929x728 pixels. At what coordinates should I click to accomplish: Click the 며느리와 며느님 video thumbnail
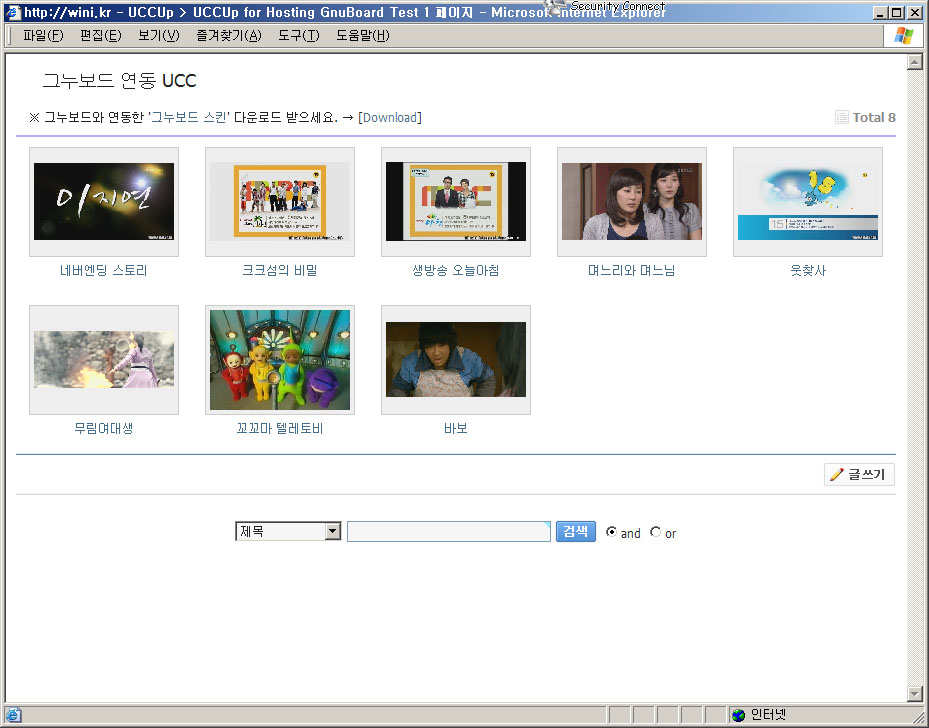click(x=632, y=202)
